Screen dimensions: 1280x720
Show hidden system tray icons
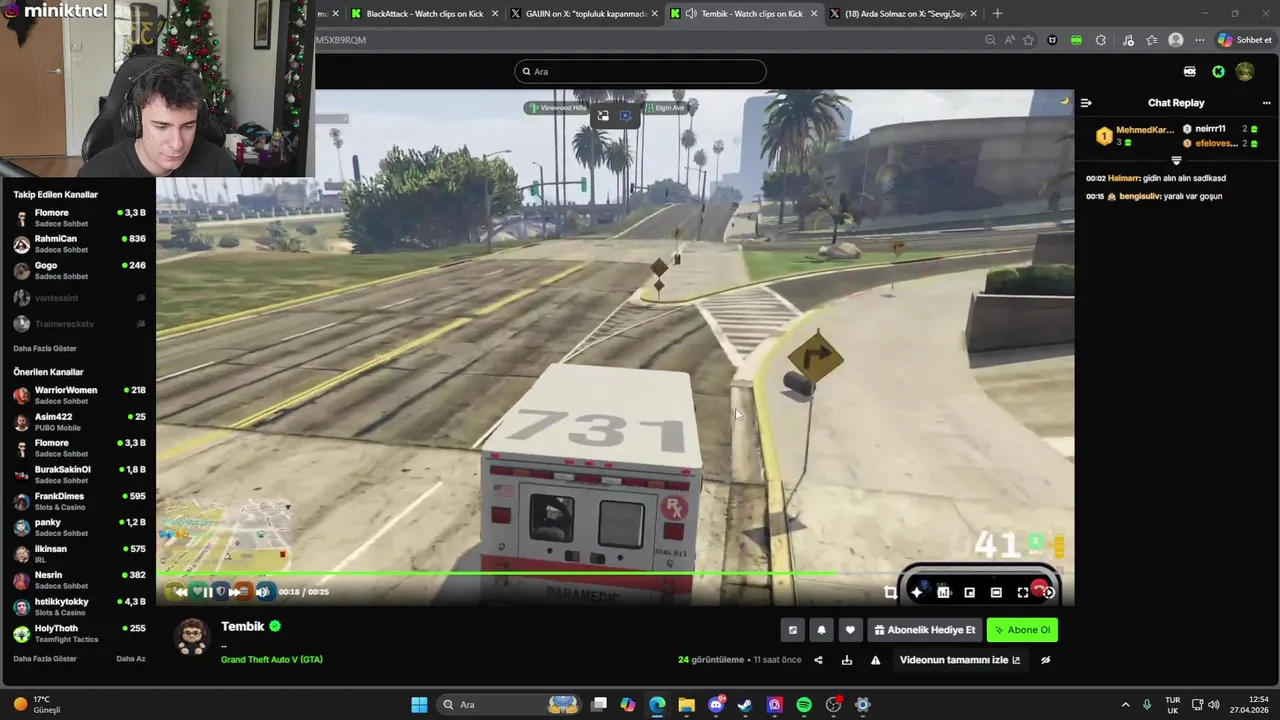tap(1125, 705)
